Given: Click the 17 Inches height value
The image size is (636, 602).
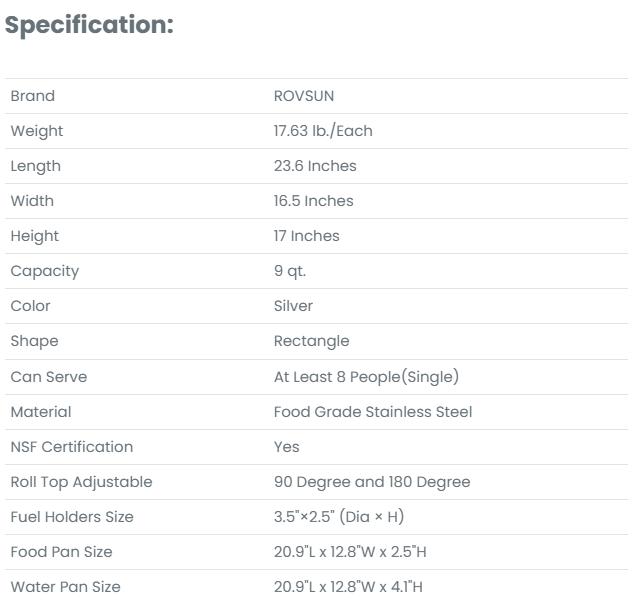Looking at the screenshot, I should (x=306, y=236).
